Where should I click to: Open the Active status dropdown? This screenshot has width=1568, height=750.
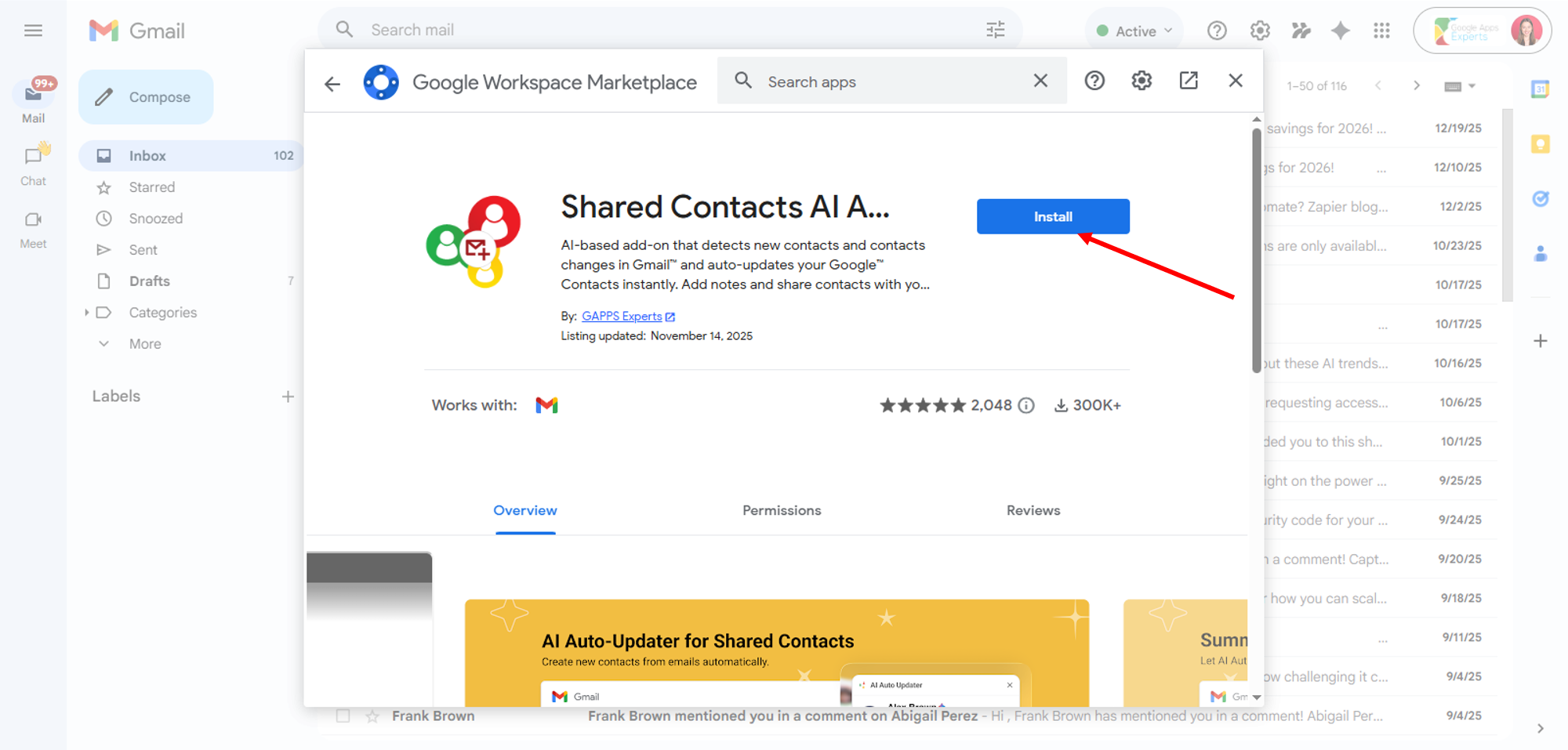[x=1135, y=31]
